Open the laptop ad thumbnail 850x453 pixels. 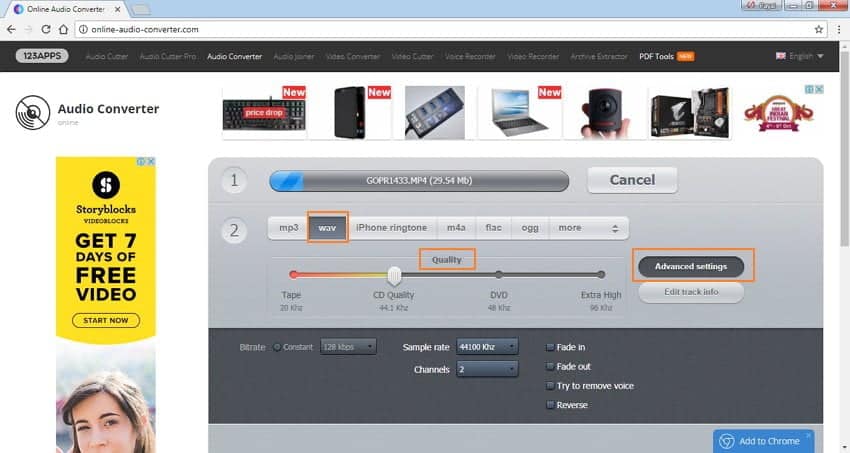(x=519, y=112)
